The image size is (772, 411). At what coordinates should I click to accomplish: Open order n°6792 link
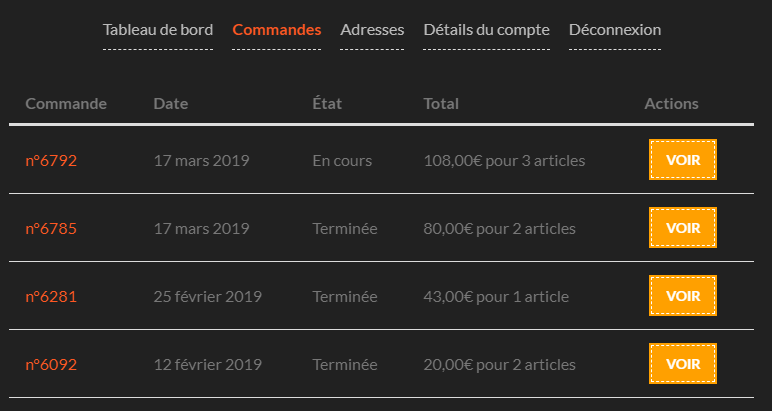(x=51, y=160)
